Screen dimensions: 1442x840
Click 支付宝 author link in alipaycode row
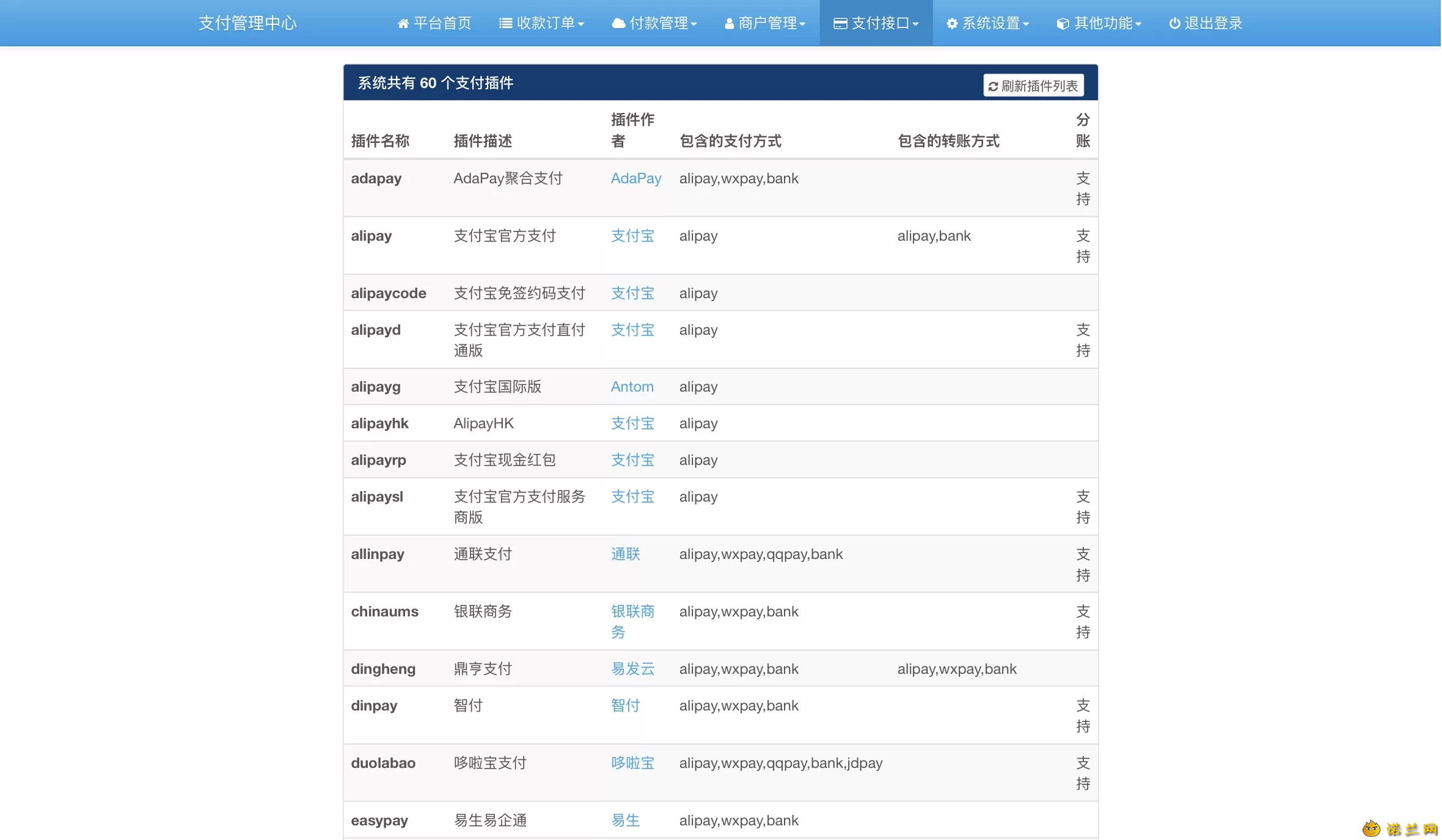pos(632,293)
